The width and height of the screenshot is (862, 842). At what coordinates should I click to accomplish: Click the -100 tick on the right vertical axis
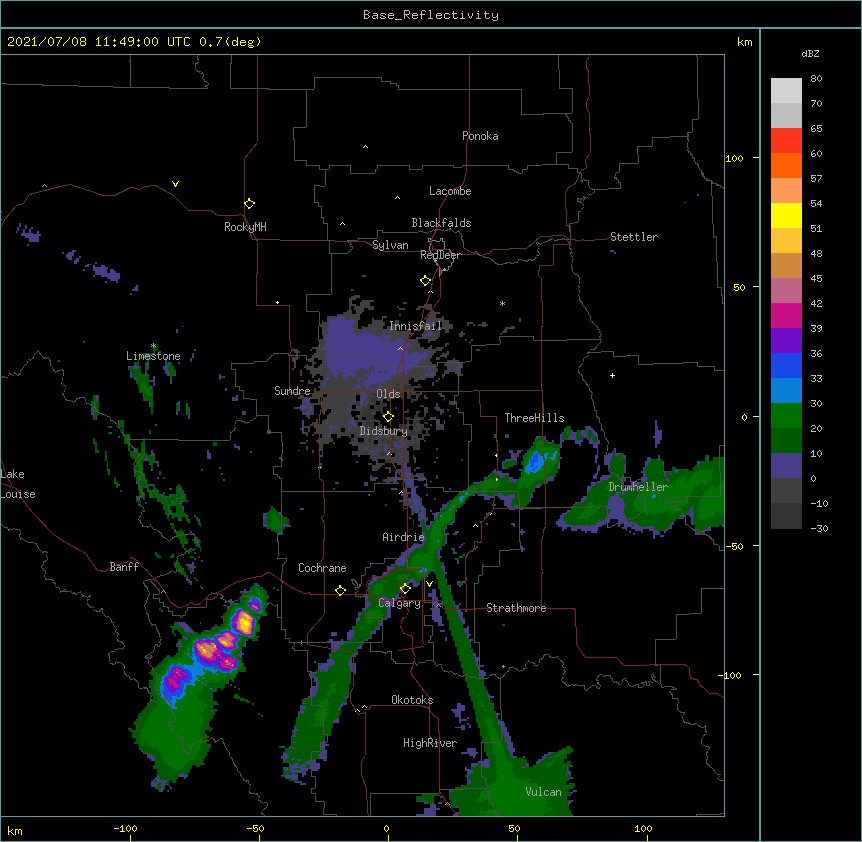731,675
